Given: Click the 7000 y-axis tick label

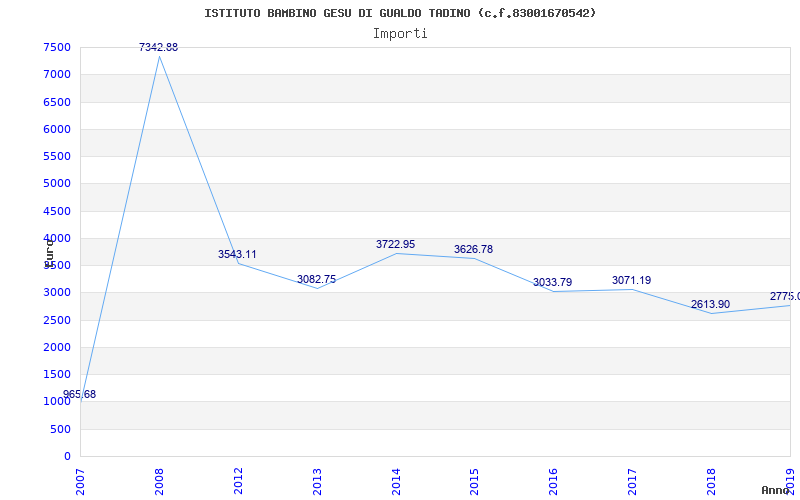Looking at the screenshot, I should click(57, 74).
